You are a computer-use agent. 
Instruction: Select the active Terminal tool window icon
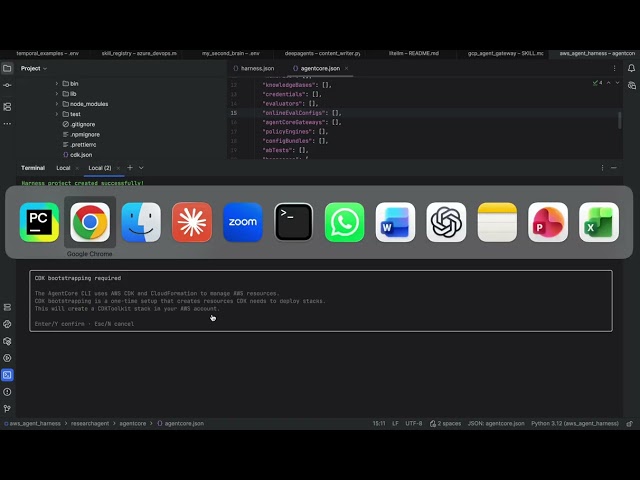click(x=7, y=375)
